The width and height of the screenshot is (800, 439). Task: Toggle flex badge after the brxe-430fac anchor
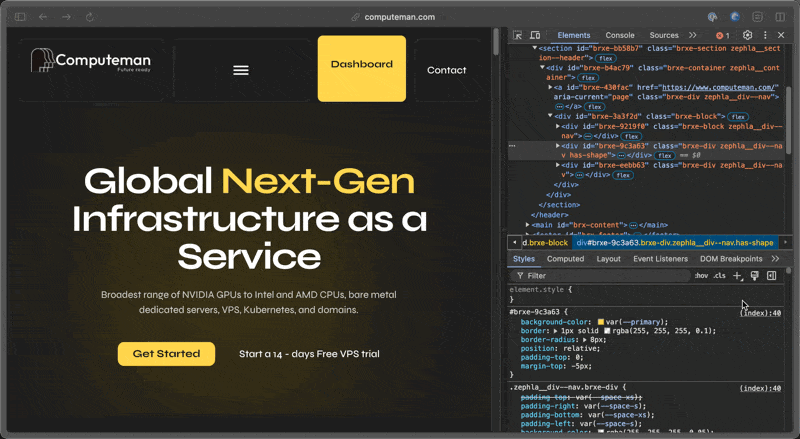[x=594, y=107]
